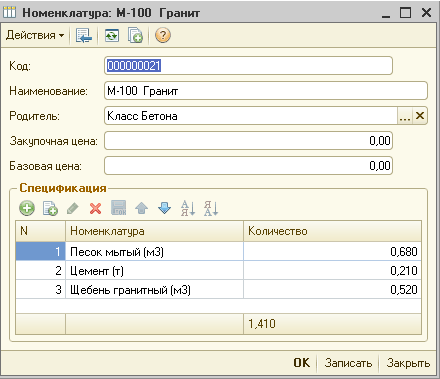The width and height of the screenshot is (440, 379).
Task: Move specification row up with arrow icon
Action: click(x=141, y=208)
